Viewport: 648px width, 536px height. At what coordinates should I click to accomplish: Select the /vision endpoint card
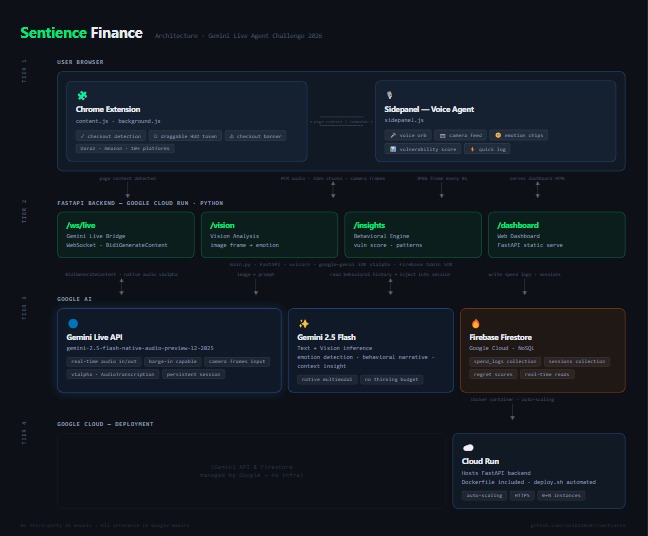[269, 235]
